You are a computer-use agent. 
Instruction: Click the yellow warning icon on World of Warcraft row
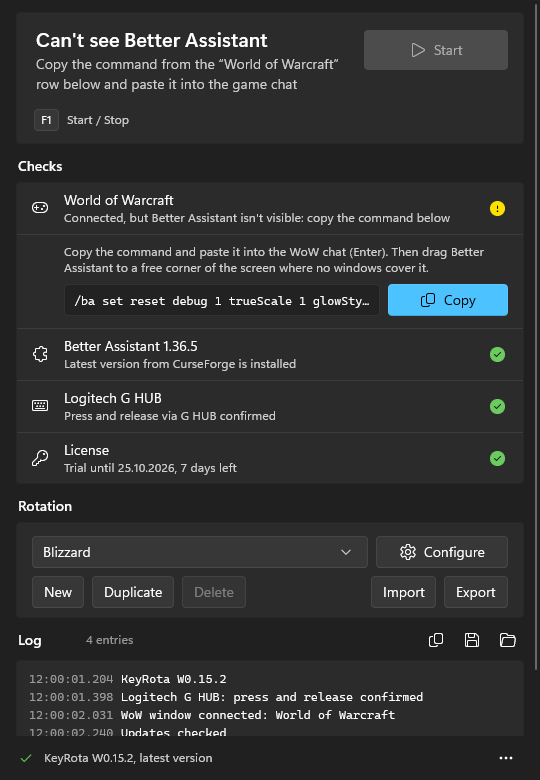click(x=497, y=208)
